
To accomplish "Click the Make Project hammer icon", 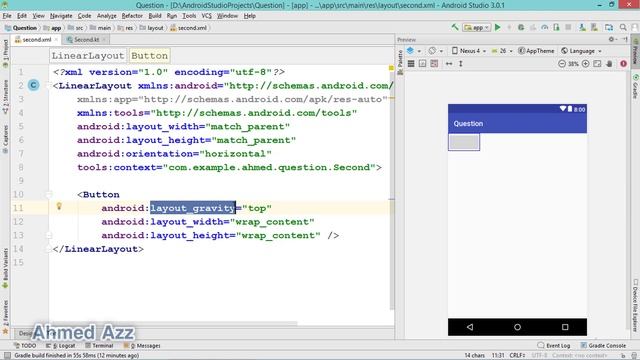I will coord(455,27).
